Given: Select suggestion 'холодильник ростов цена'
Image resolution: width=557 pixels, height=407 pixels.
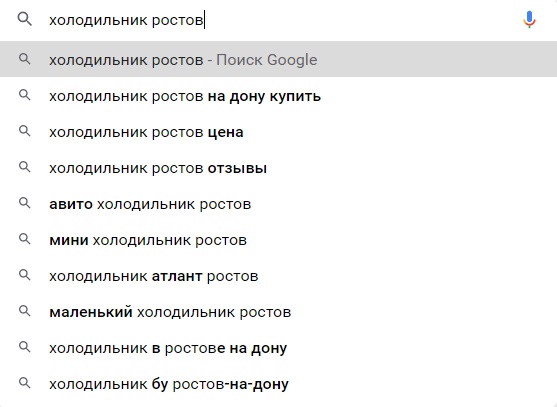Looking at the screenshot, I should pos(278,131).
